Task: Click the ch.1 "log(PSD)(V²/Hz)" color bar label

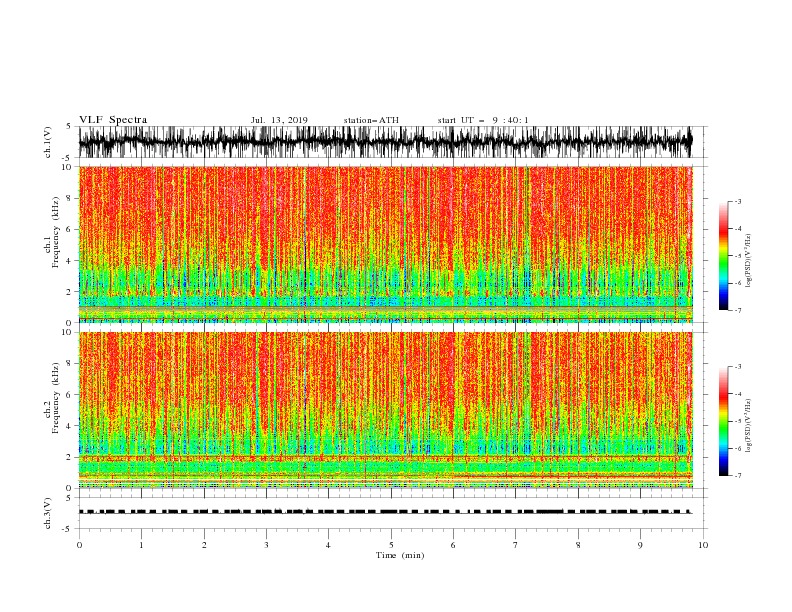Action: pyautogui.click(x=748, y=261)
